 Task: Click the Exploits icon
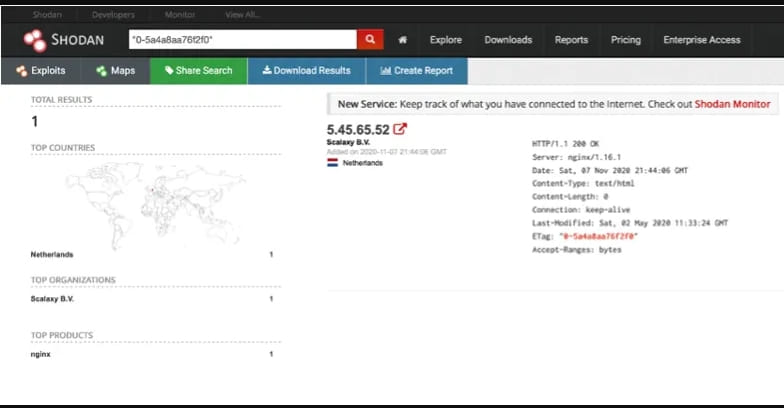pyautogui.click(x=22, y=71)
